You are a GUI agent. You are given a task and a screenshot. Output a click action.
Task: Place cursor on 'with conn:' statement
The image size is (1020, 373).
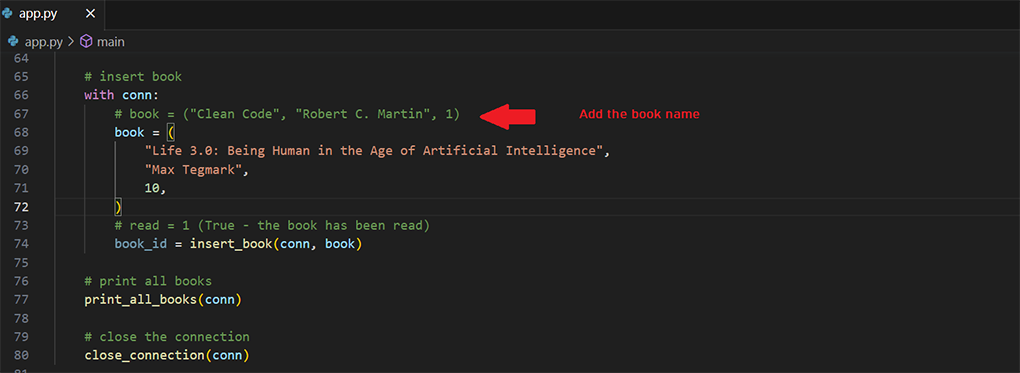122,95
